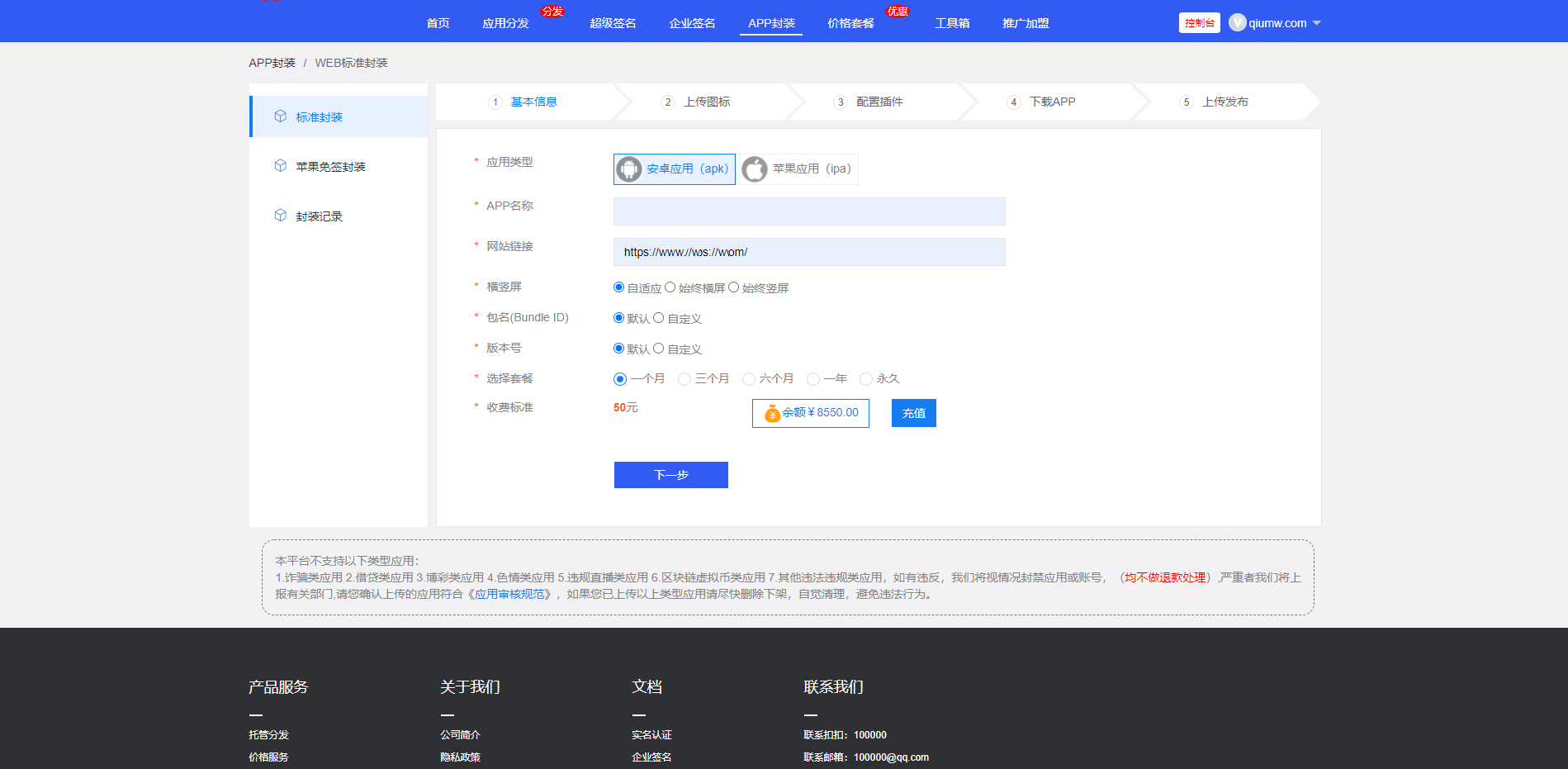
Task: Open the 控制台 console button
Action: (x=1199, y=23)
